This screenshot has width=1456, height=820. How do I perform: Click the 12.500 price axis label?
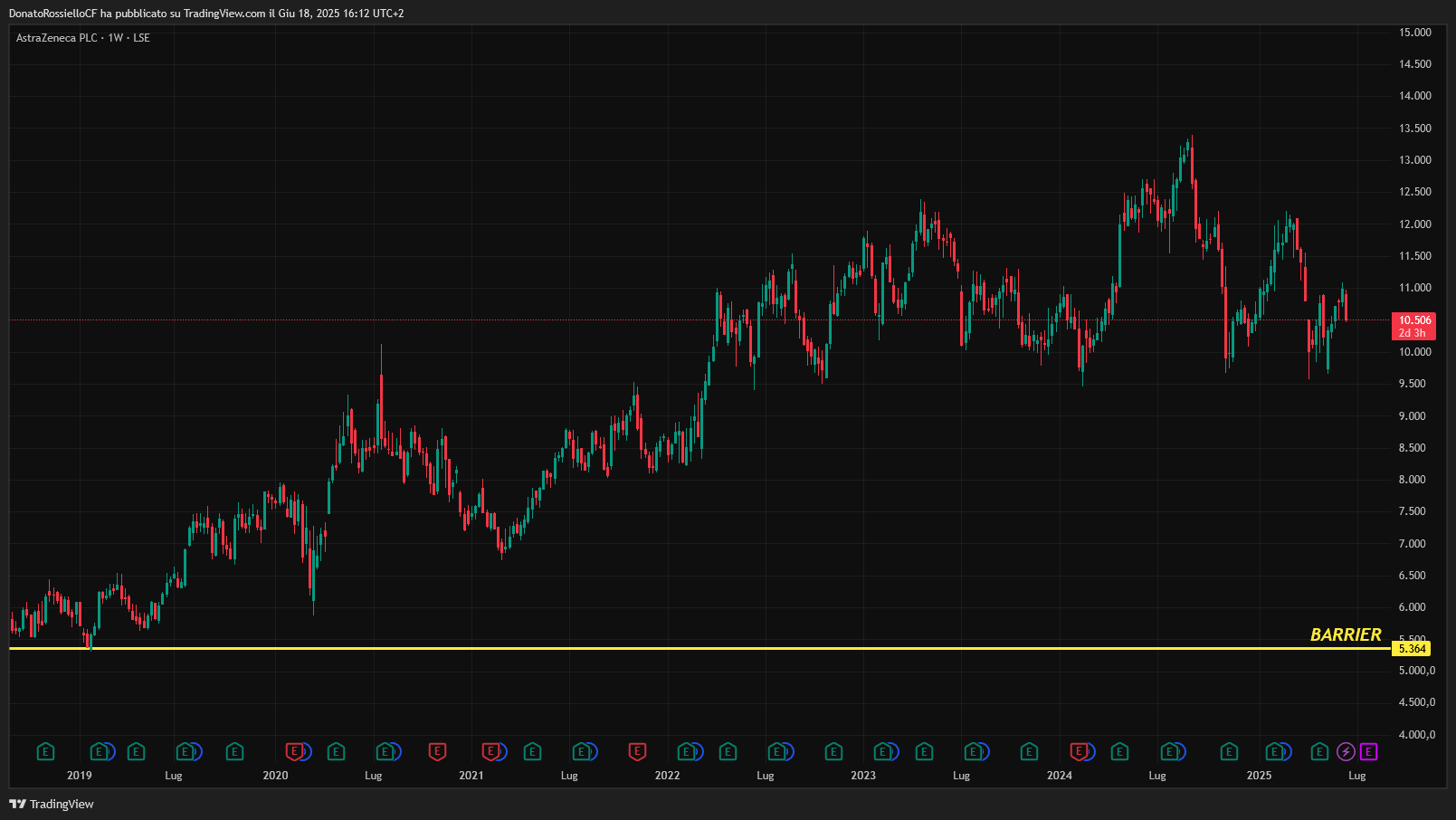1415,192
